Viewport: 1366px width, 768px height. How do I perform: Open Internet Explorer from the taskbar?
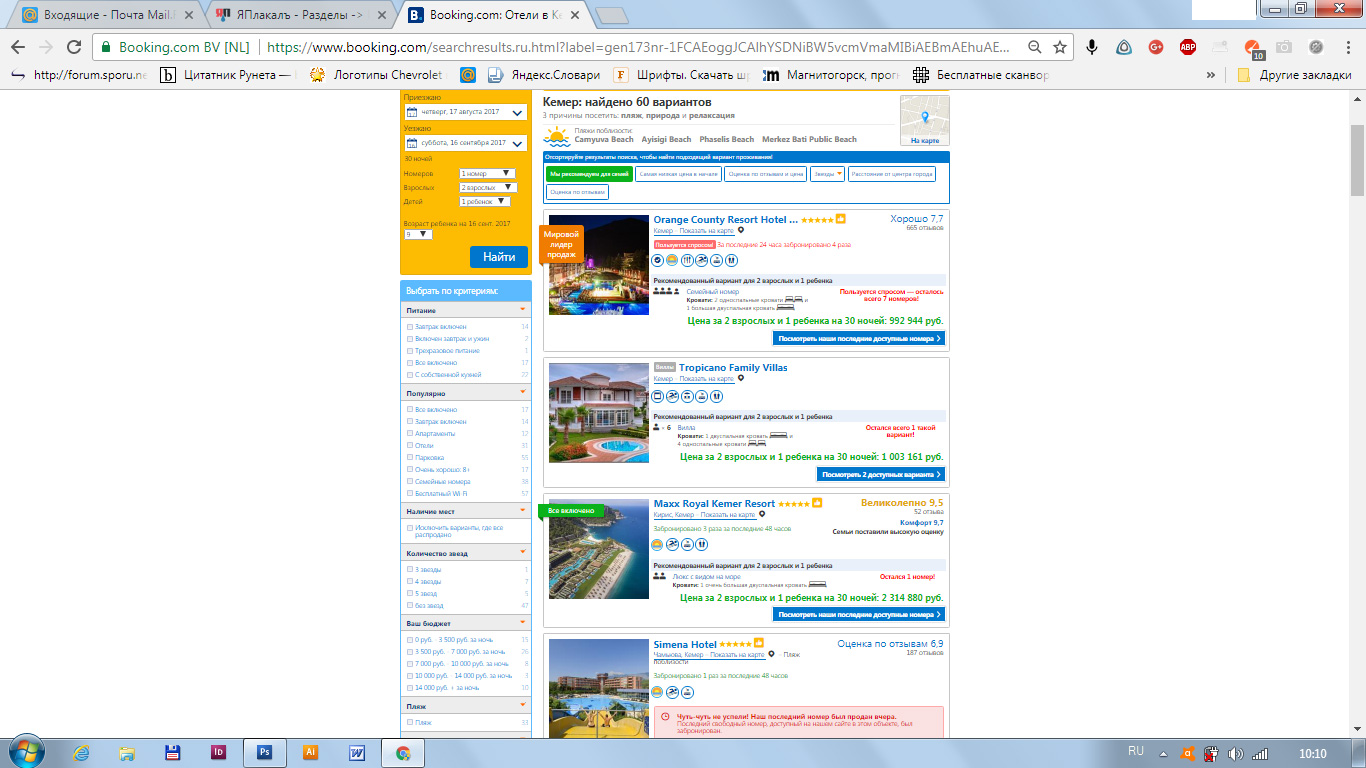pyautogui.click(x=82, y=753)
